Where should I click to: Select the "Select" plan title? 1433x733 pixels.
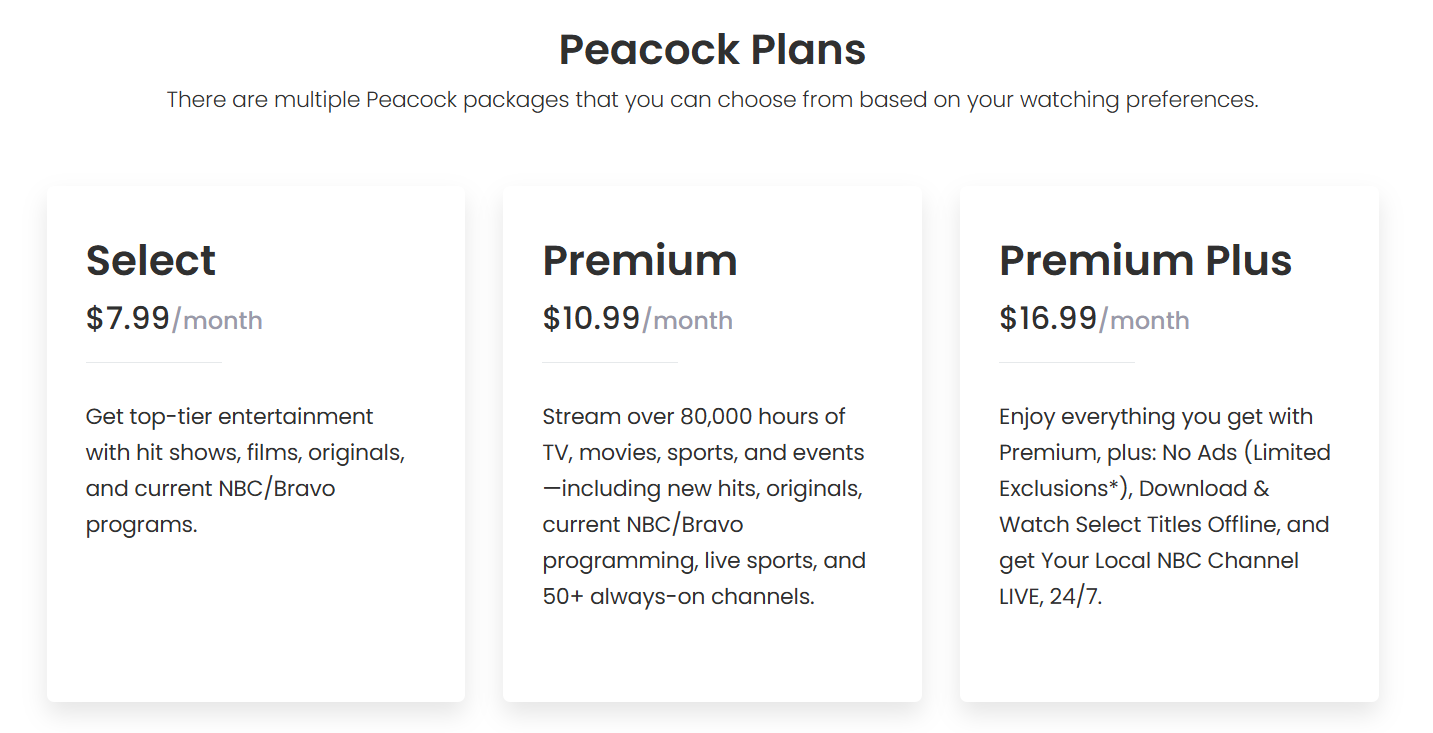(x=151, y=261)
